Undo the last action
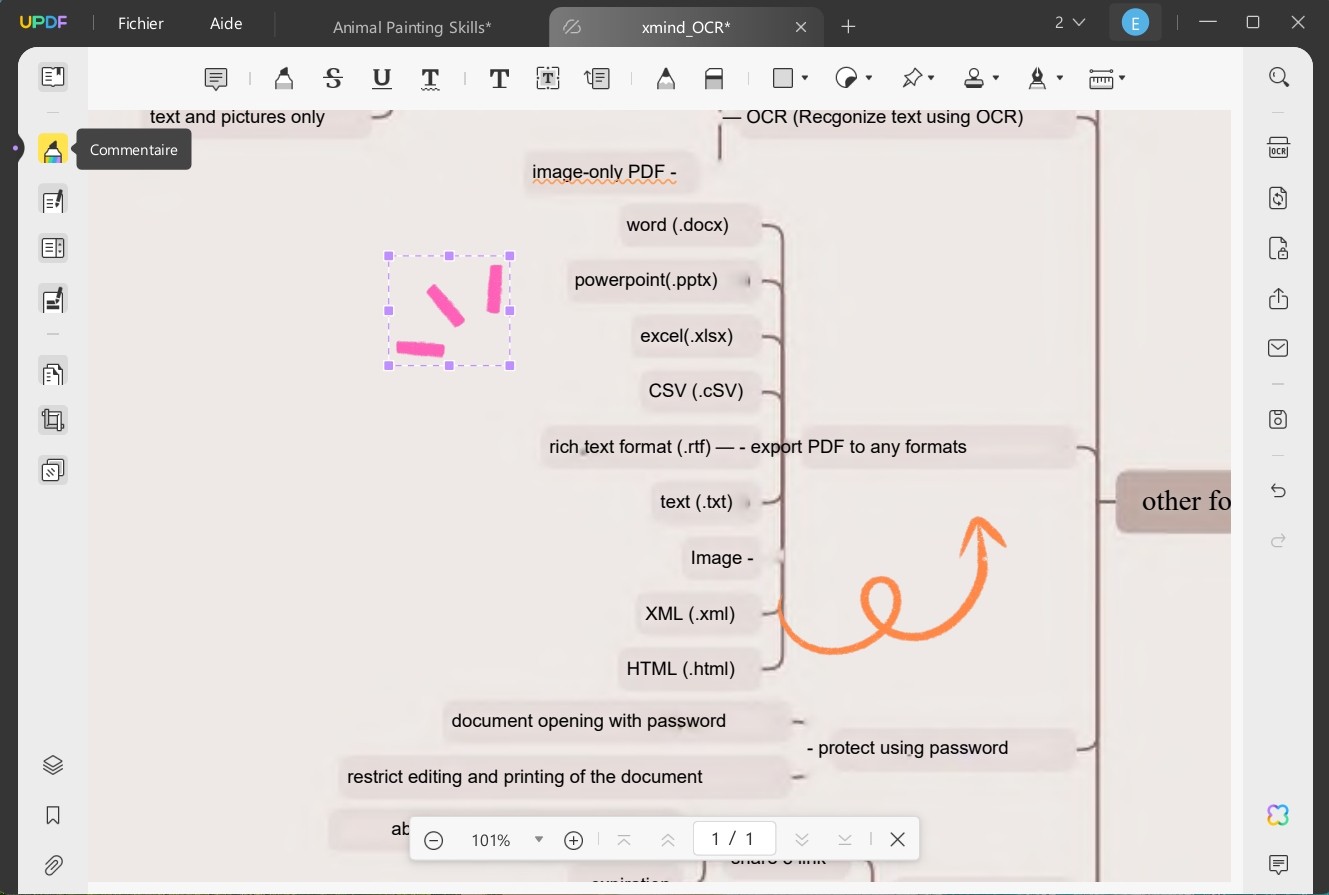 coord(1278,491)
